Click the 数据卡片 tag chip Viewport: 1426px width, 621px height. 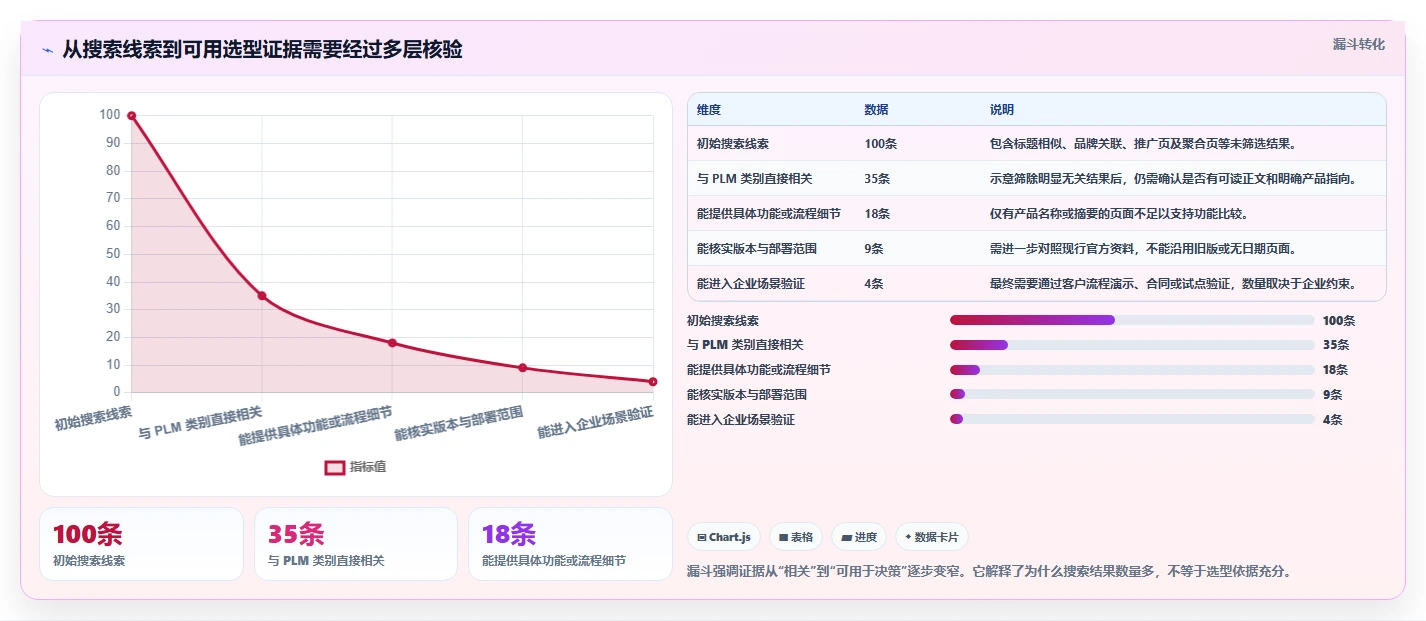[x=931, y=537]
